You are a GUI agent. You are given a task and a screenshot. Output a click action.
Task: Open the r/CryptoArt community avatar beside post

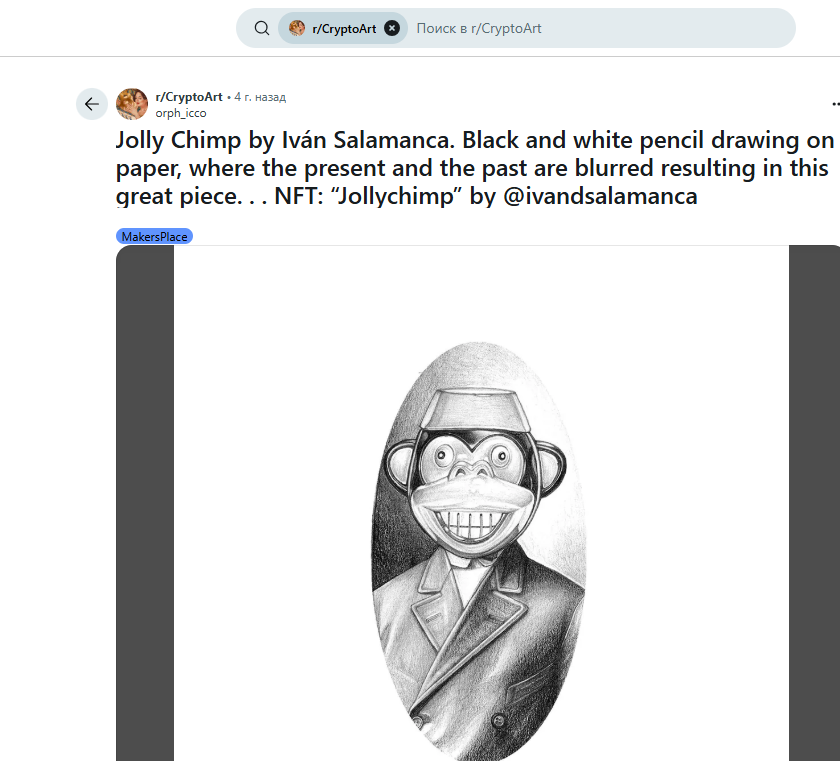coord(132,104)
